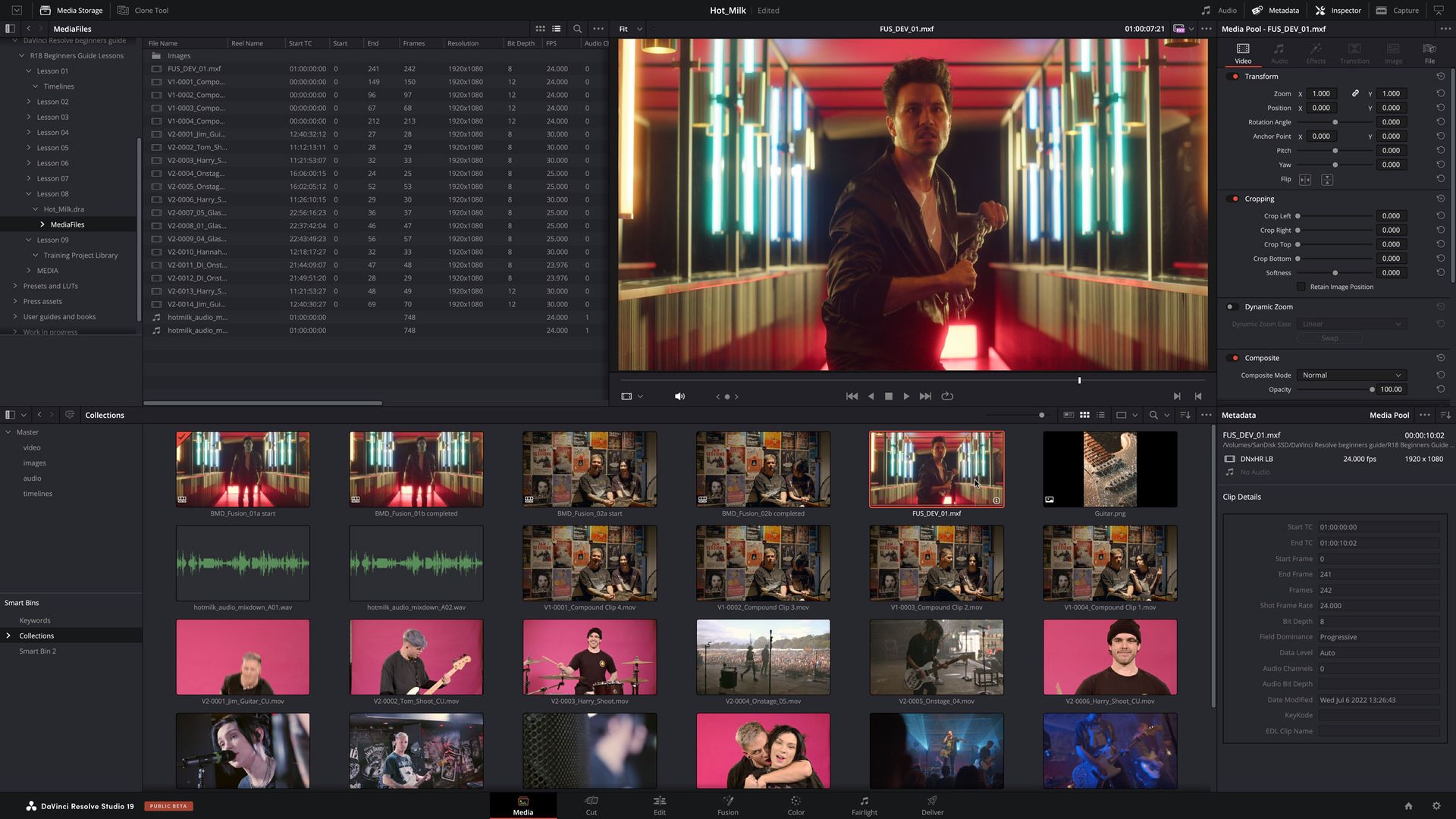Image resolution: width=1456 pixels, height=819 pixels.
Task: Check Retain Image Position
Action: click(1301, 286)
